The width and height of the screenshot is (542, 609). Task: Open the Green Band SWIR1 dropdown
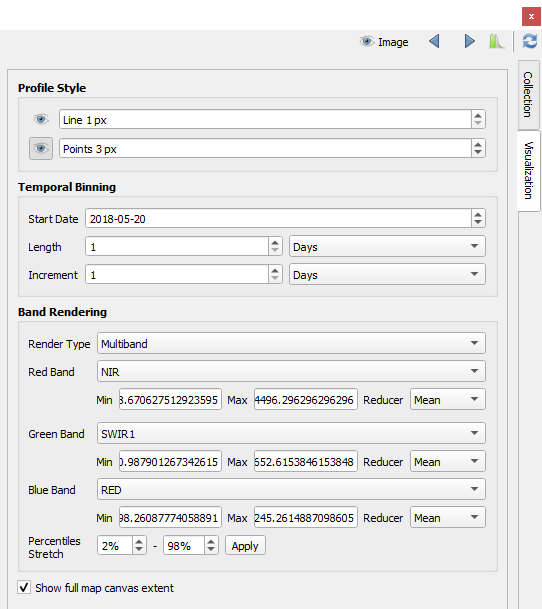click(291, 433)
